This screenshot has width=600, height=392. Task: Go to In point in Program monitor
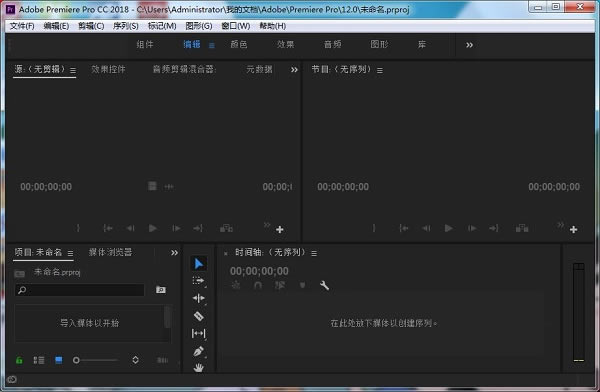404,228
